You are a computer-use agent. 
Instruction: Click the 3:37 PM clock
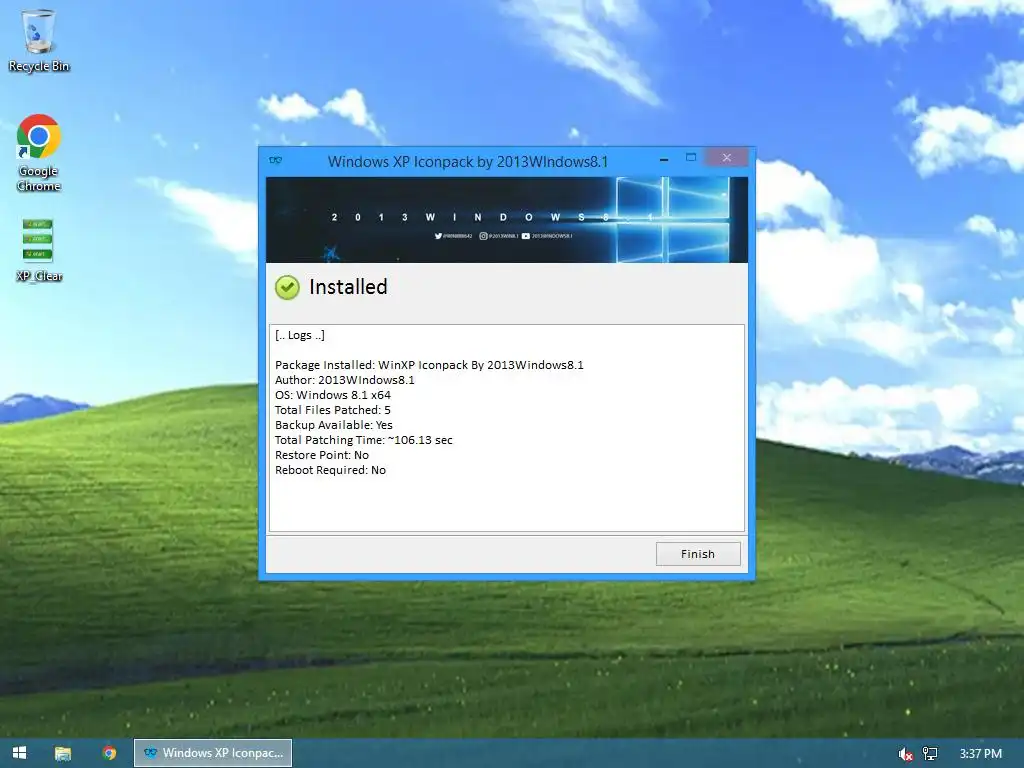coord(980,754)
